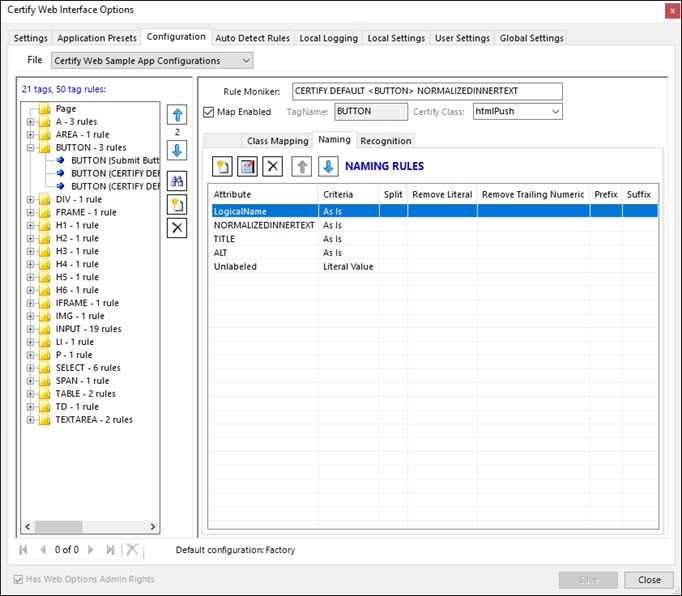Select the LogicalName naming rule row
The height and width of the screenshot is (596, 682).
(435, 211)
